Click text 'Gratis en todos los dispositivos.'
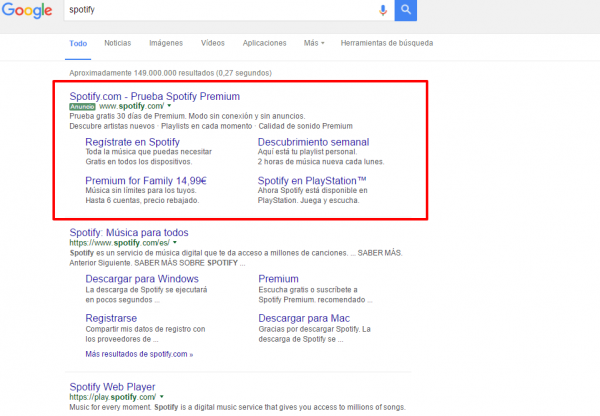This screenshot has width=600, height=416. click(x=139, y=162)
